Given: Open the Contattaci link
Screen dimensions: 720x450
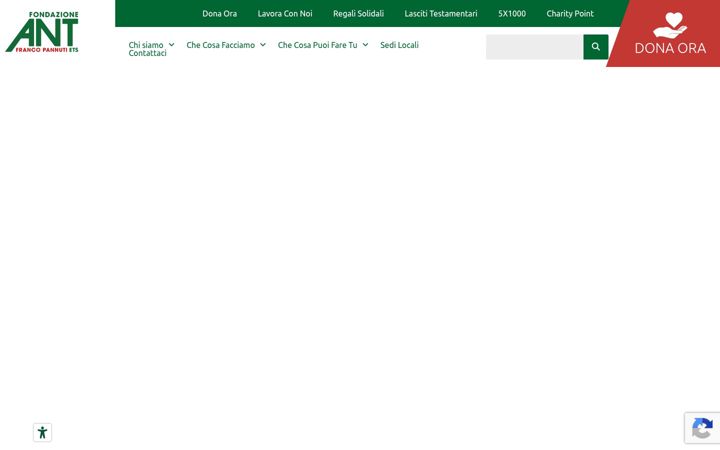Looking at the screenshot, I should (147, 53).
